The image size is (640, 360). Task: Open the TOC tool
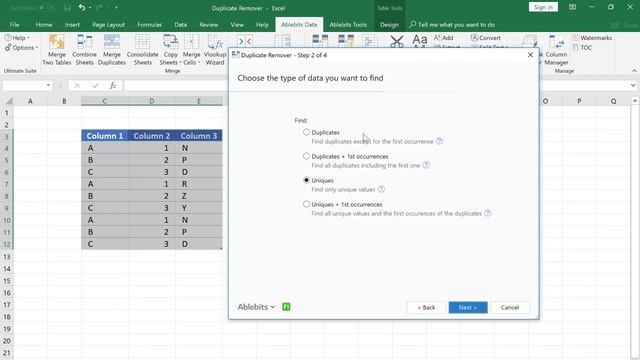click(x=582, y=47)
